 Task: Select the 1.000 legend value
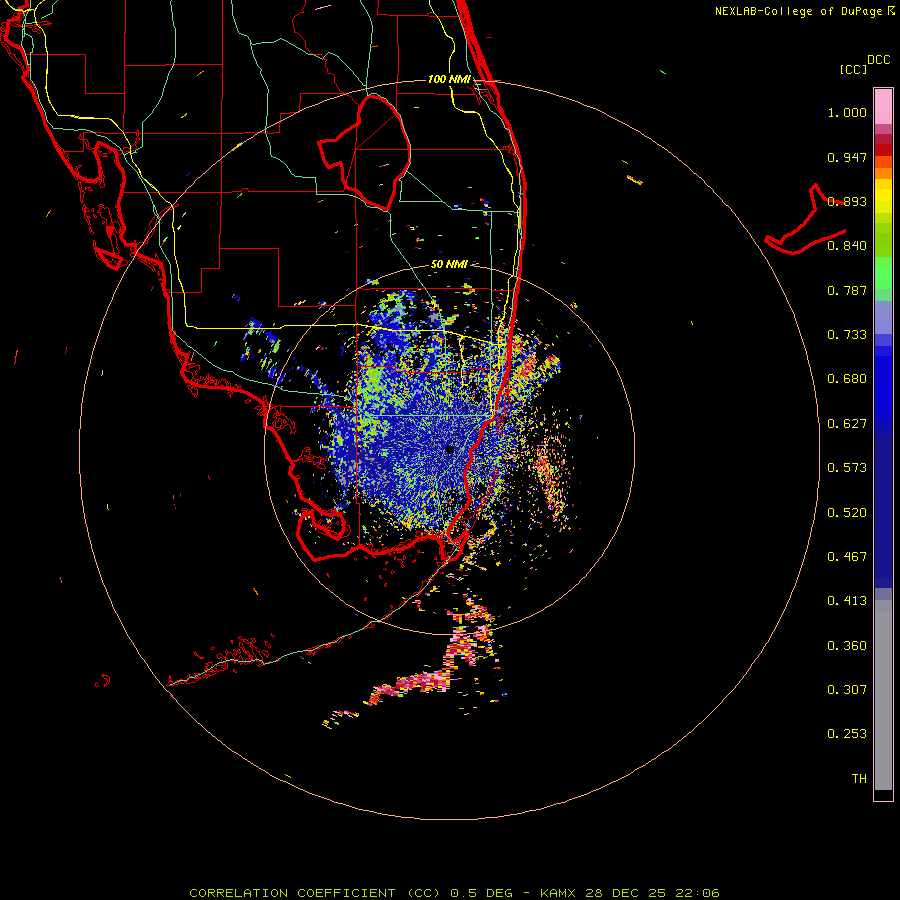click(847, 112)
